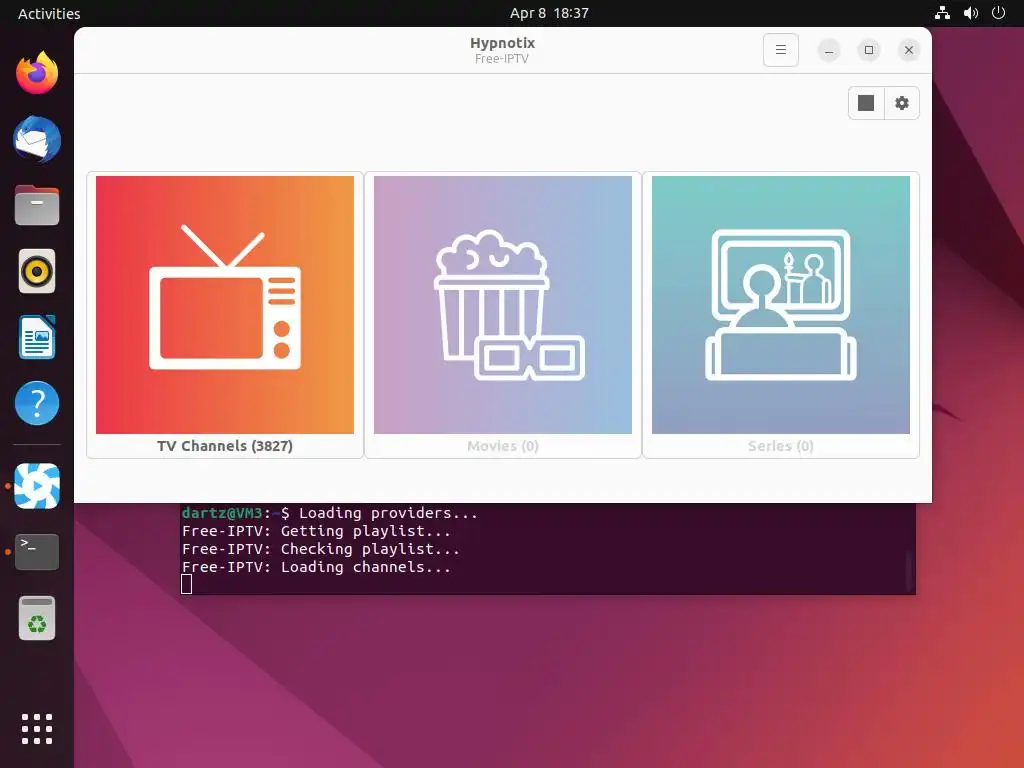Click the 'Free-IPTV' subtitle in header
1024x768 pixels.
[x=502, y=59]
